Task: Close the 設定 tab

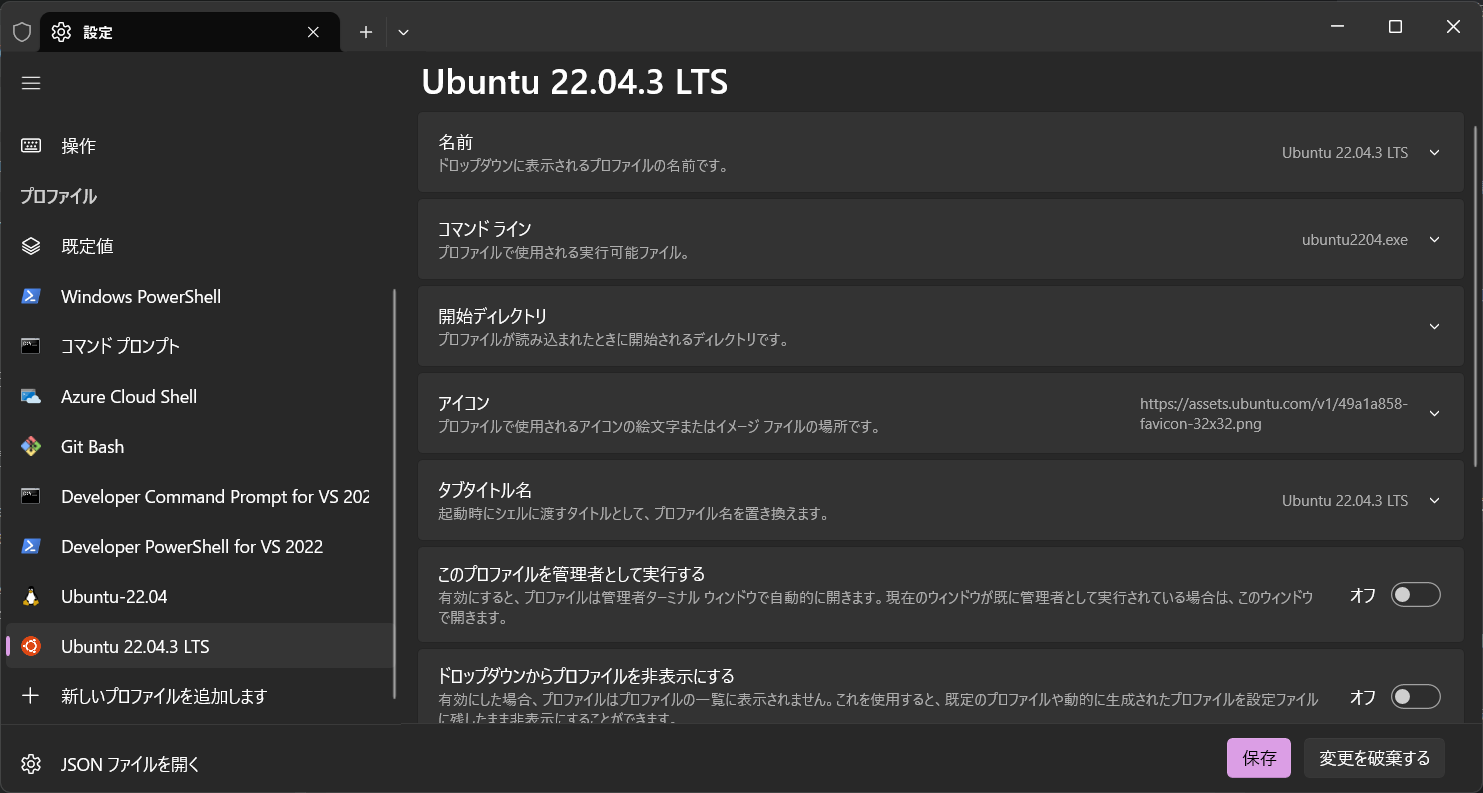Action: click(x=313, y=32)
